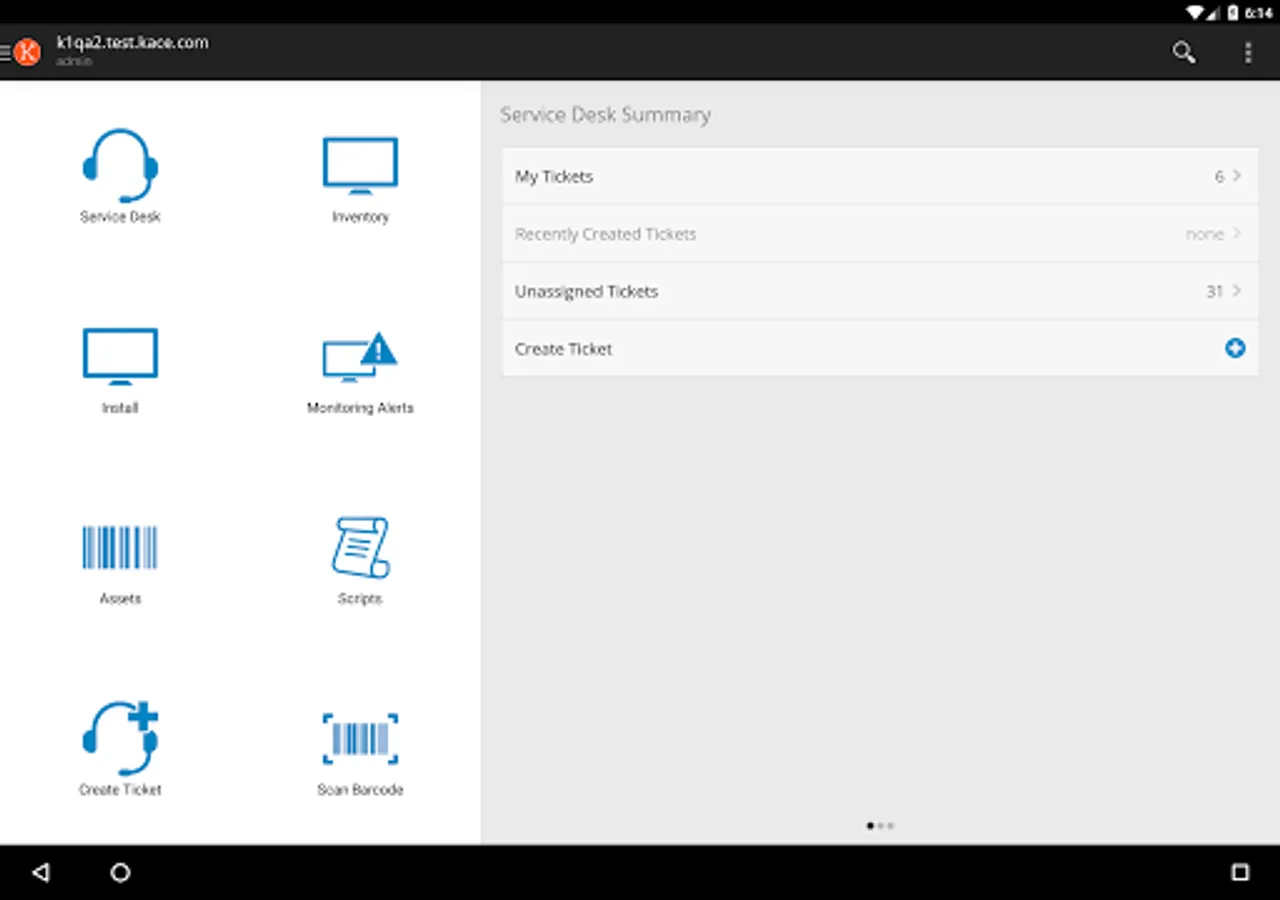Select Create Ticket row in summary
The width and height of the screenshot is (1280, 900).
point(880,348)
